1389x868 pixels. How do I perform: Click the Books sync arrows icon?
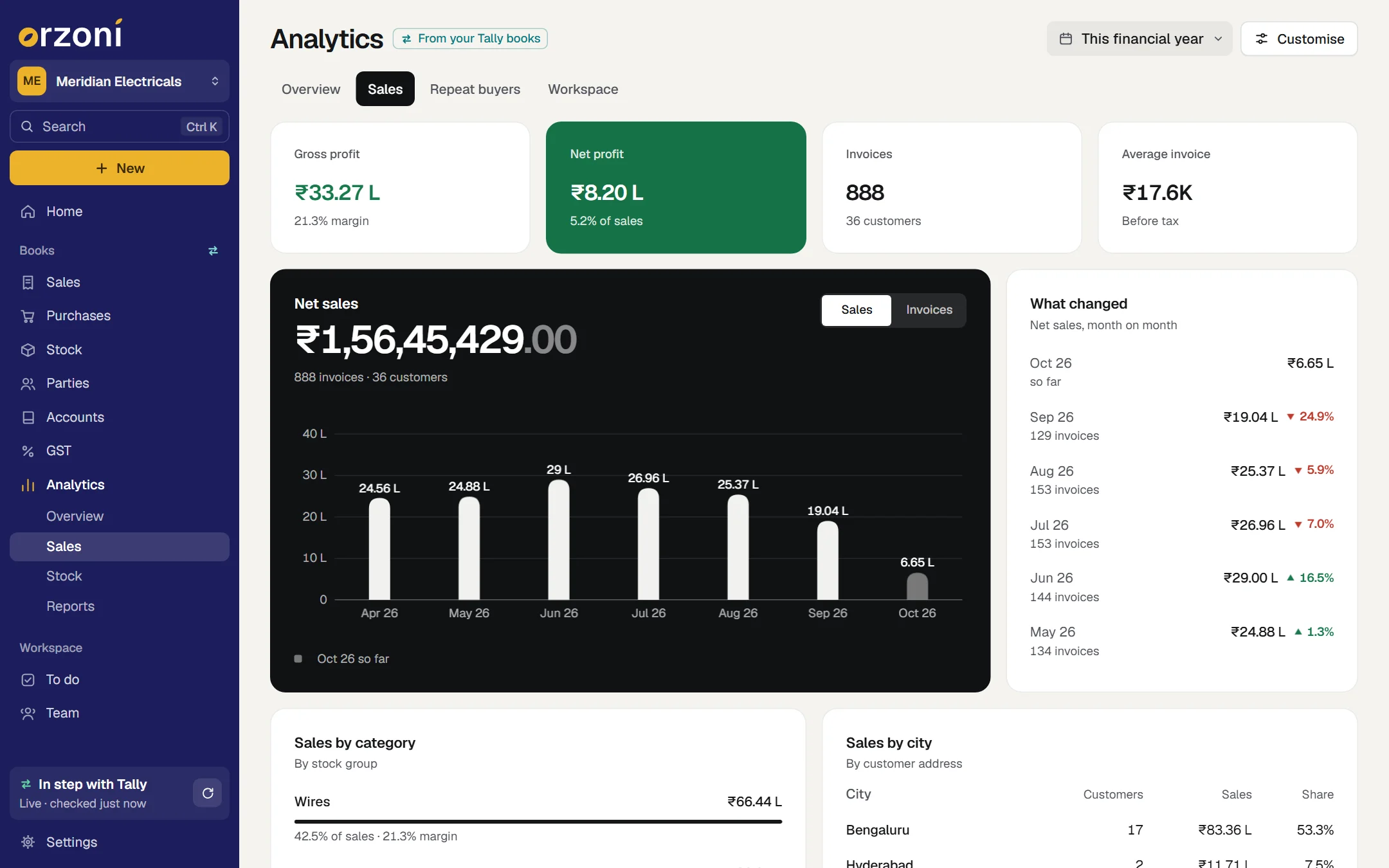(213, 251)
